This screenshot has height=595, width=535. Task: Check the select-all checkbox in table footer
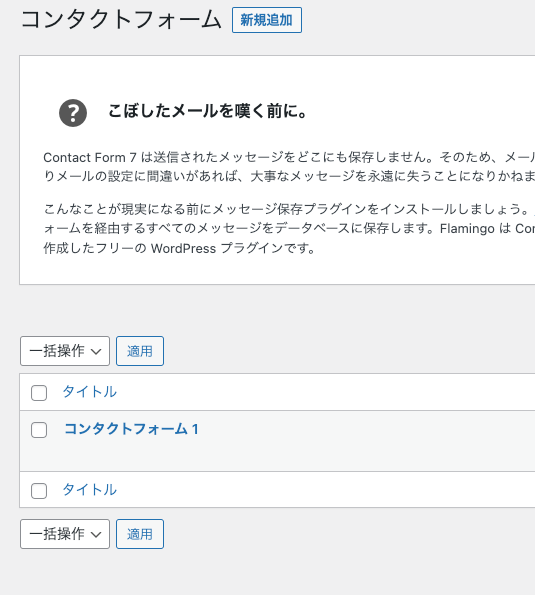[39, 491]
